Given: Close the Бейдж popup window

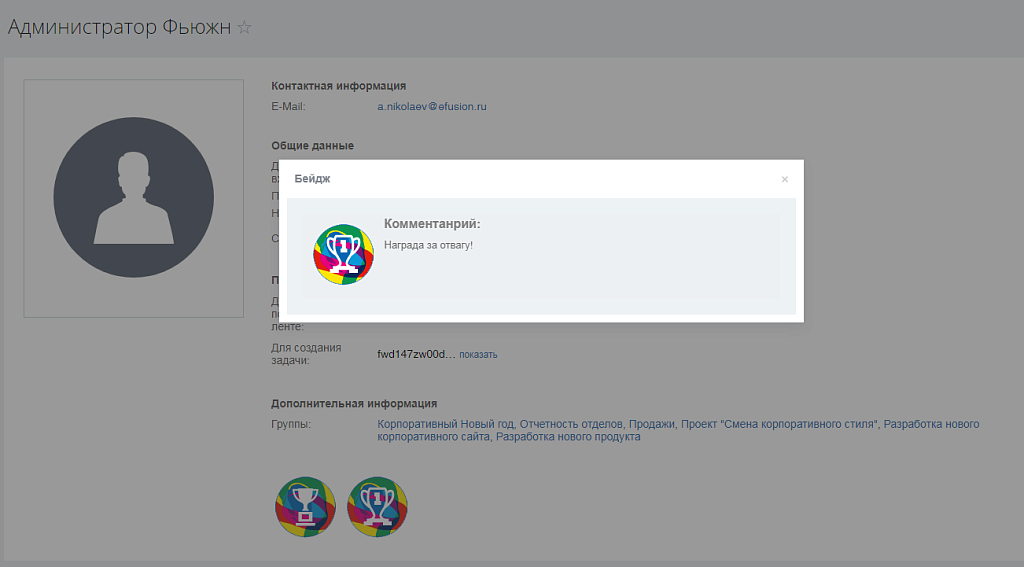Looking at the screenshot, I should (784, 180).
